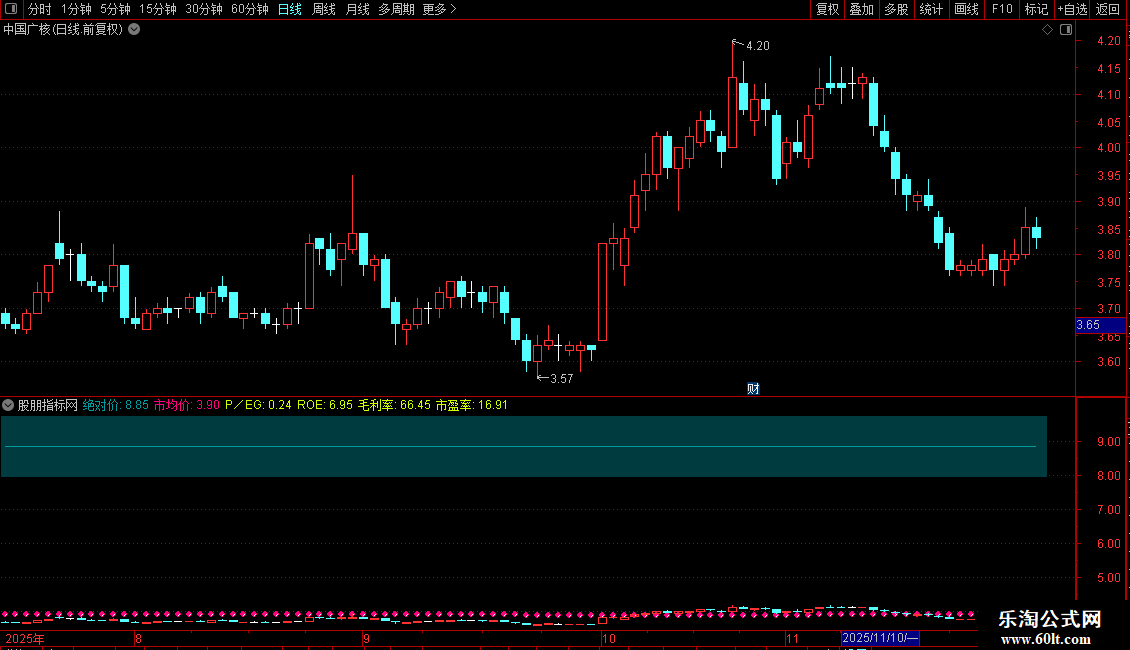Select the 30分钟 period

pyautogui.click(x=204, y=9)
